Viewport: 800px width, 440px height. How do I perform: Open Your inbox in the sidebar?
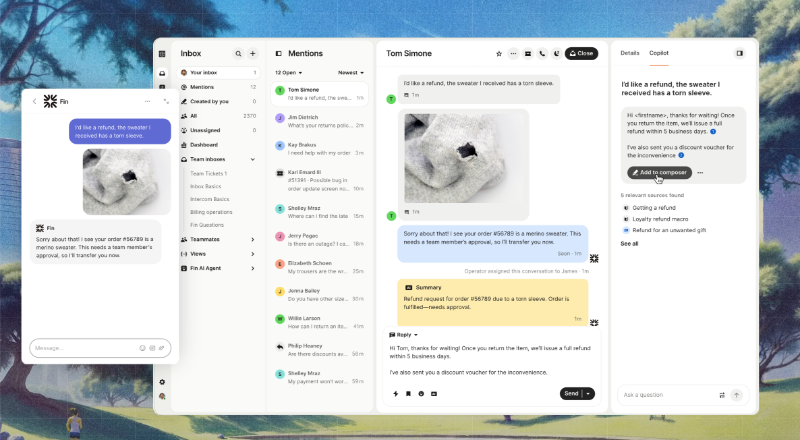coord(218,73)
